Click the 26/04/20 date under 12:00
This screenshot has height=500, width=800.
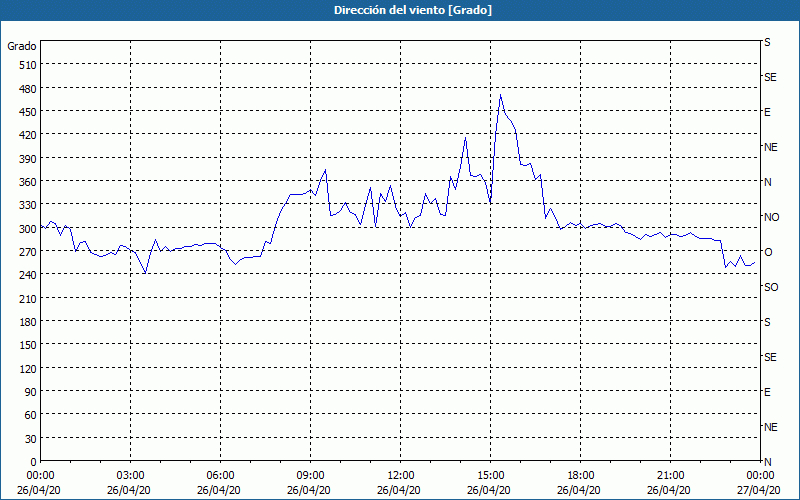(398, 490)
